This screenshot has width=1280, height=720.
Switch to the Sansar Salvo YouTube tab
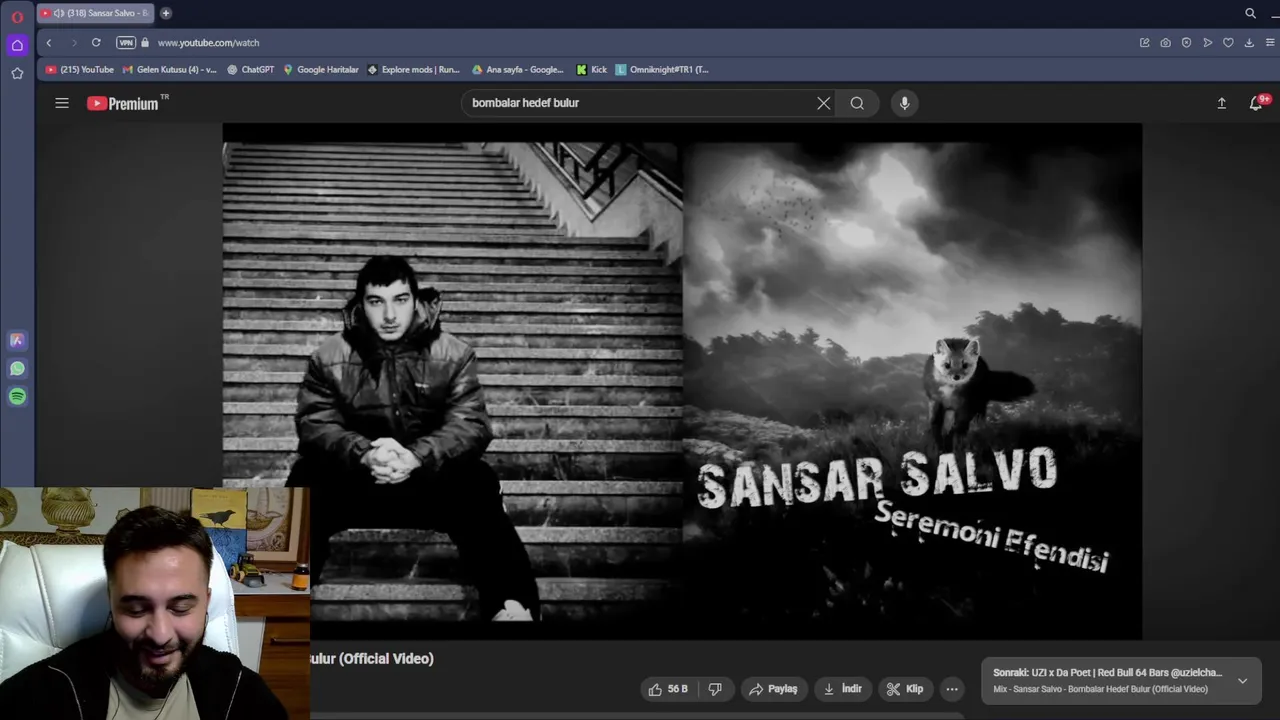click(95, 13)
